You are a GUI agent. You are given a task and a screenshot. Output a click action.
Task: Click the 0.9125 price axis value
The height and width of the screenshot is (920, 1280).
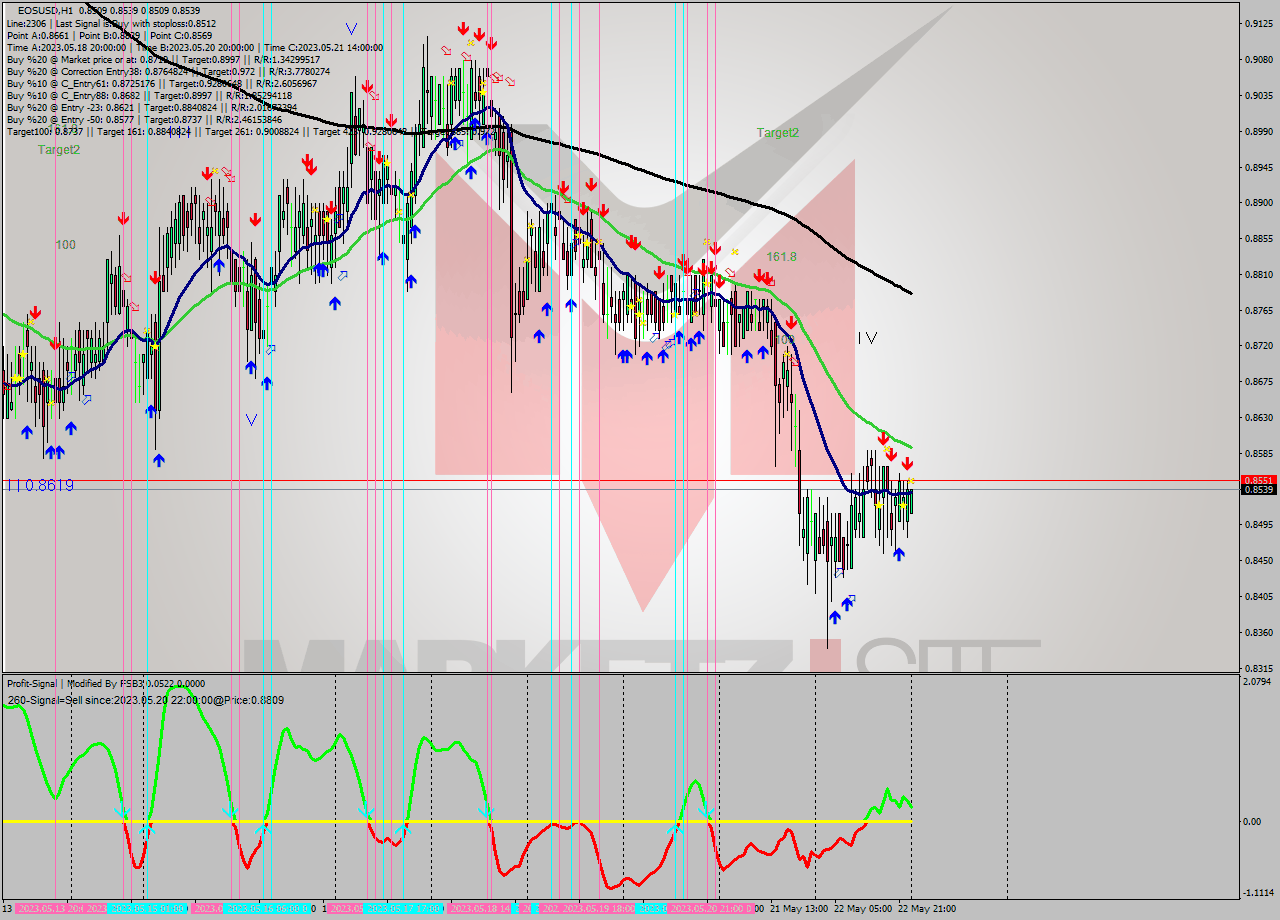1258,23
